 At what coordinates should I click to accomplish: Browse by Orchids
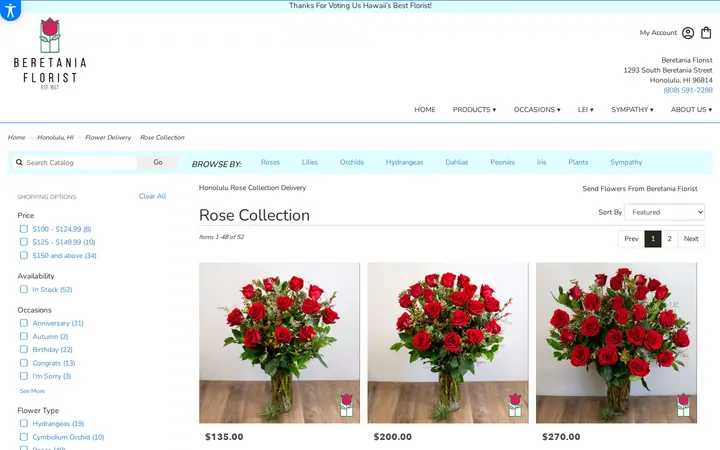[x=352, y=162]
